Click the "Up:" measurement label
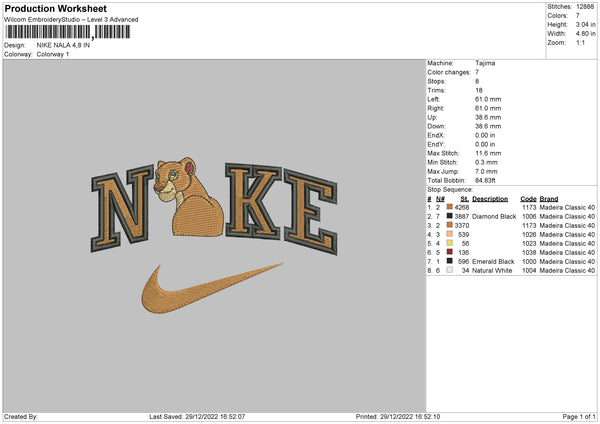This screenshot has height=424, width=600. pyautogui.click(x=432, y=117)
